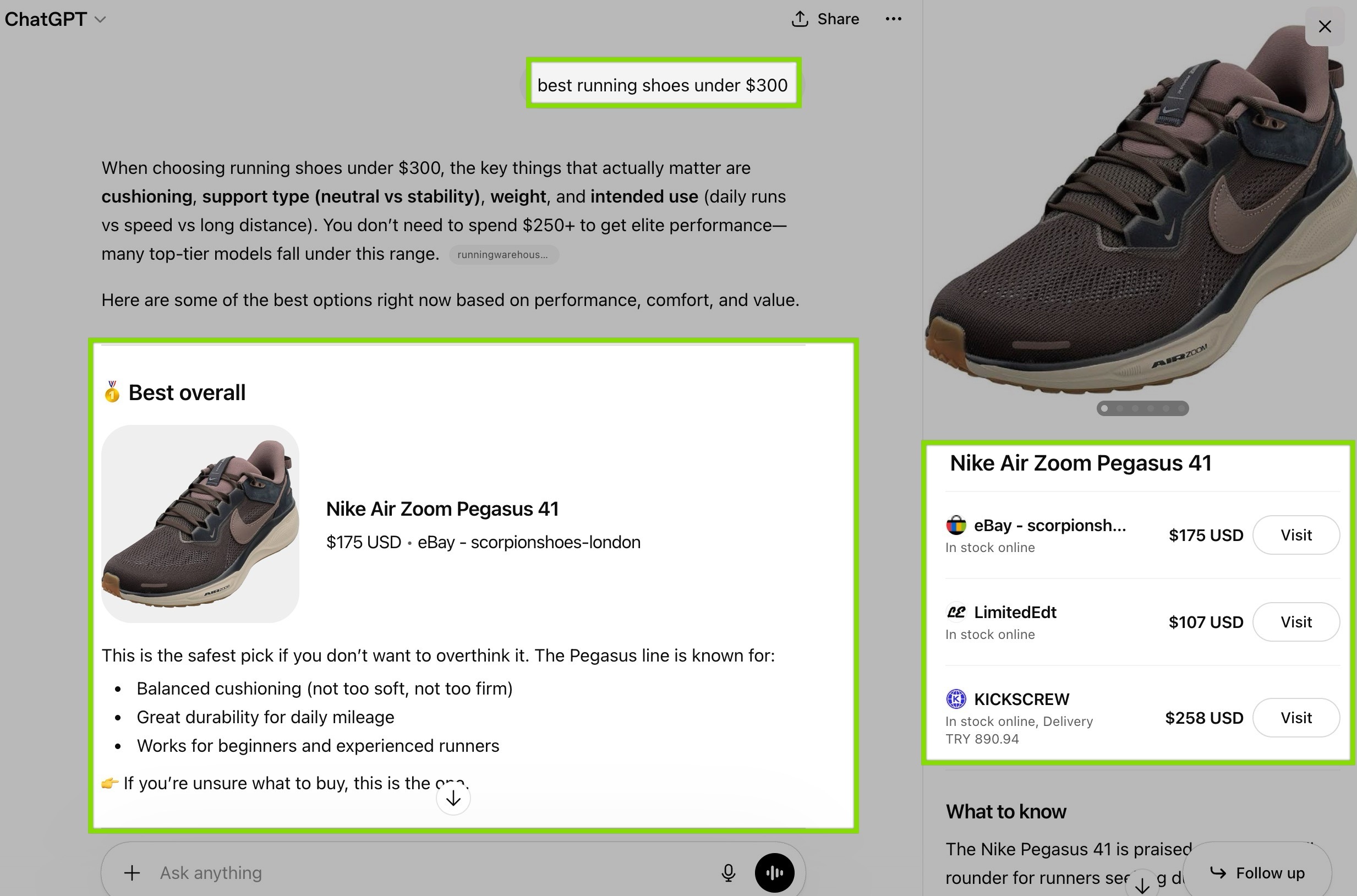Open the three-dot more options menu
This screenshot has width=1357, height=896.
click(x=893, y=19)
